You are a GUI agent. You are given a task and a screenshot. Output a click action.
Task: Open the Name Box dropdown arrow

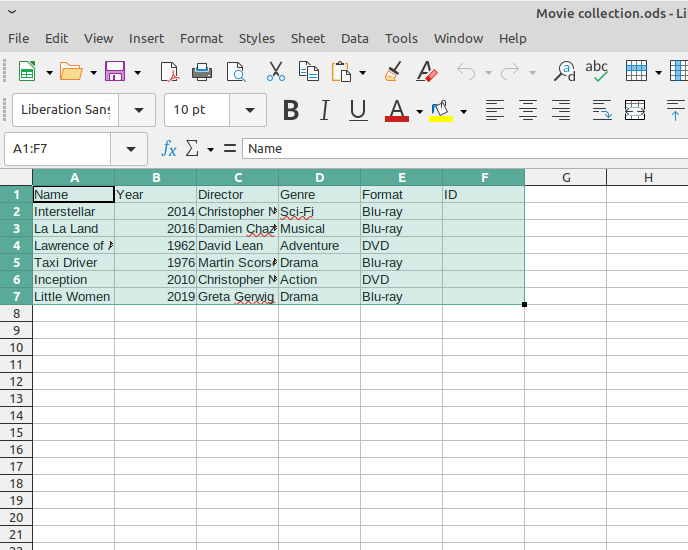130,149
